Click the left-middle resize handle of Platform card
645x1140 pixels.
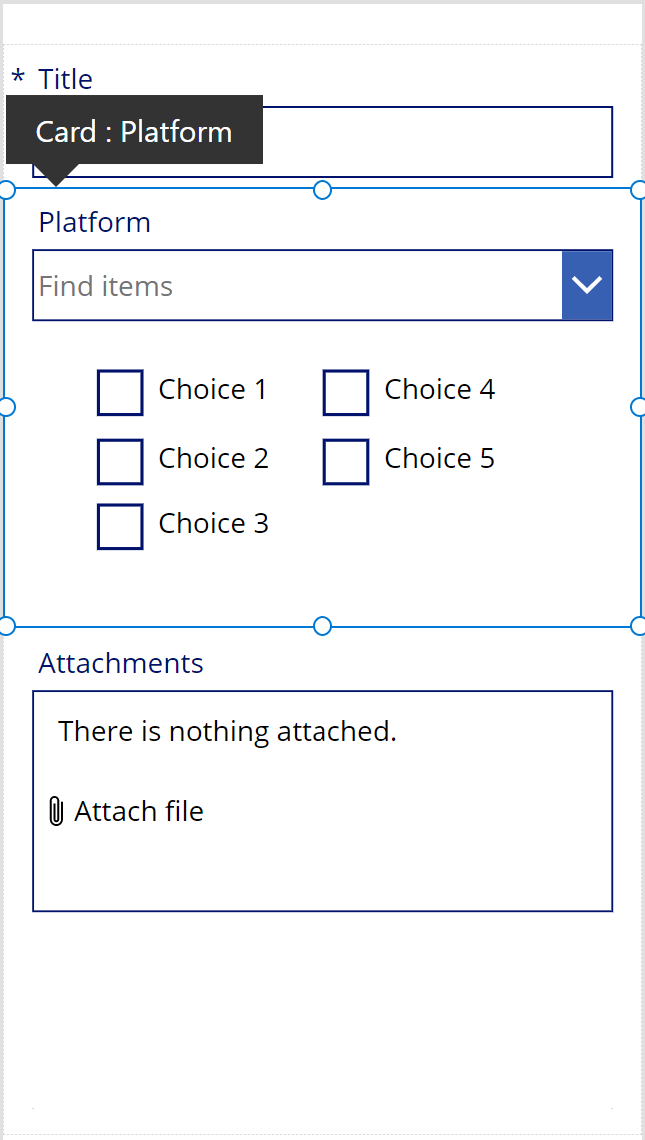(5, 406)
